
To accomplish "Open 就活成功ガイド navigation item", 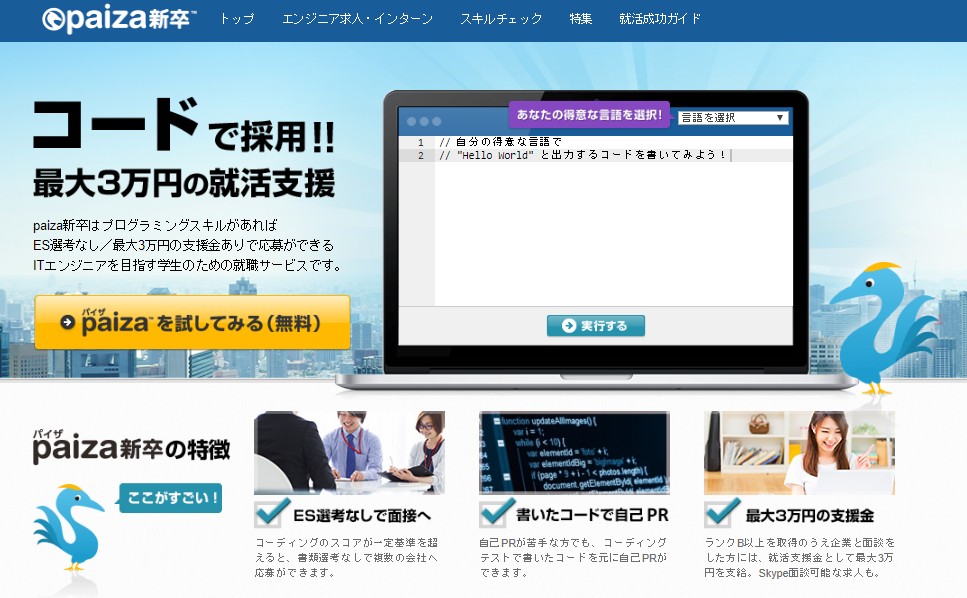I will click(660, 18).
